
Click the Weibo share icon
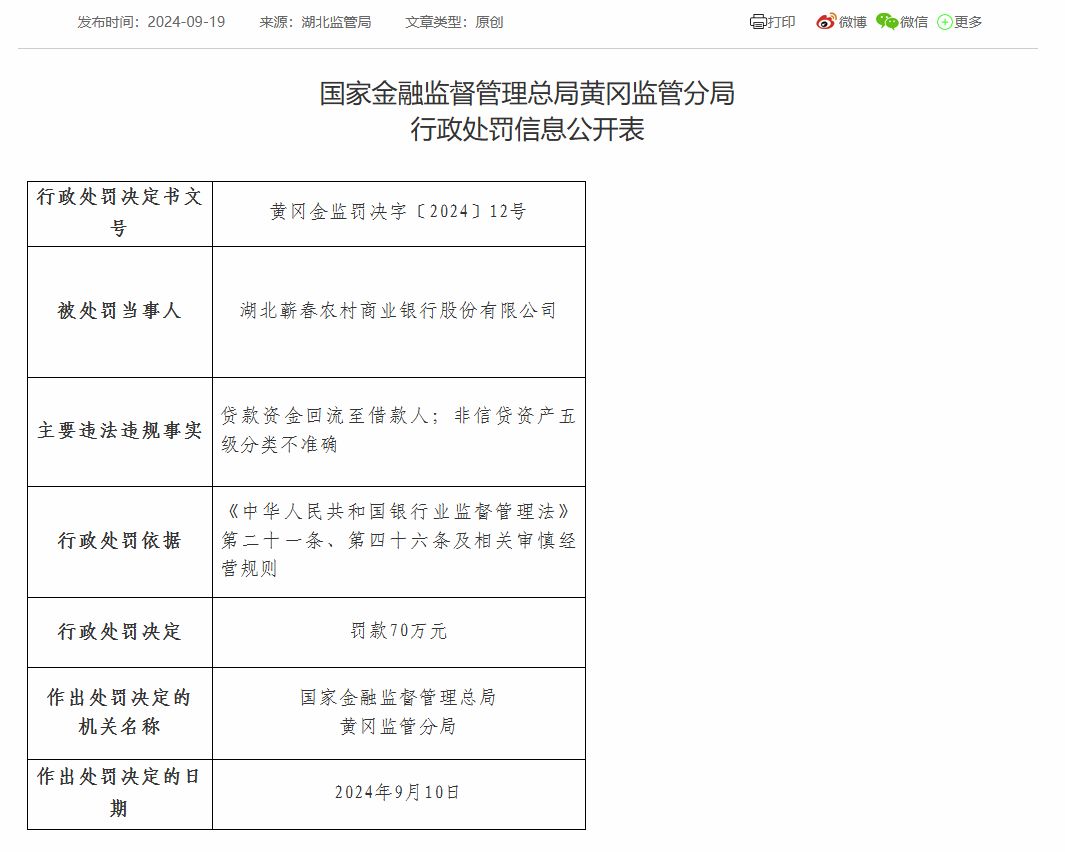[x=826, y=22]
